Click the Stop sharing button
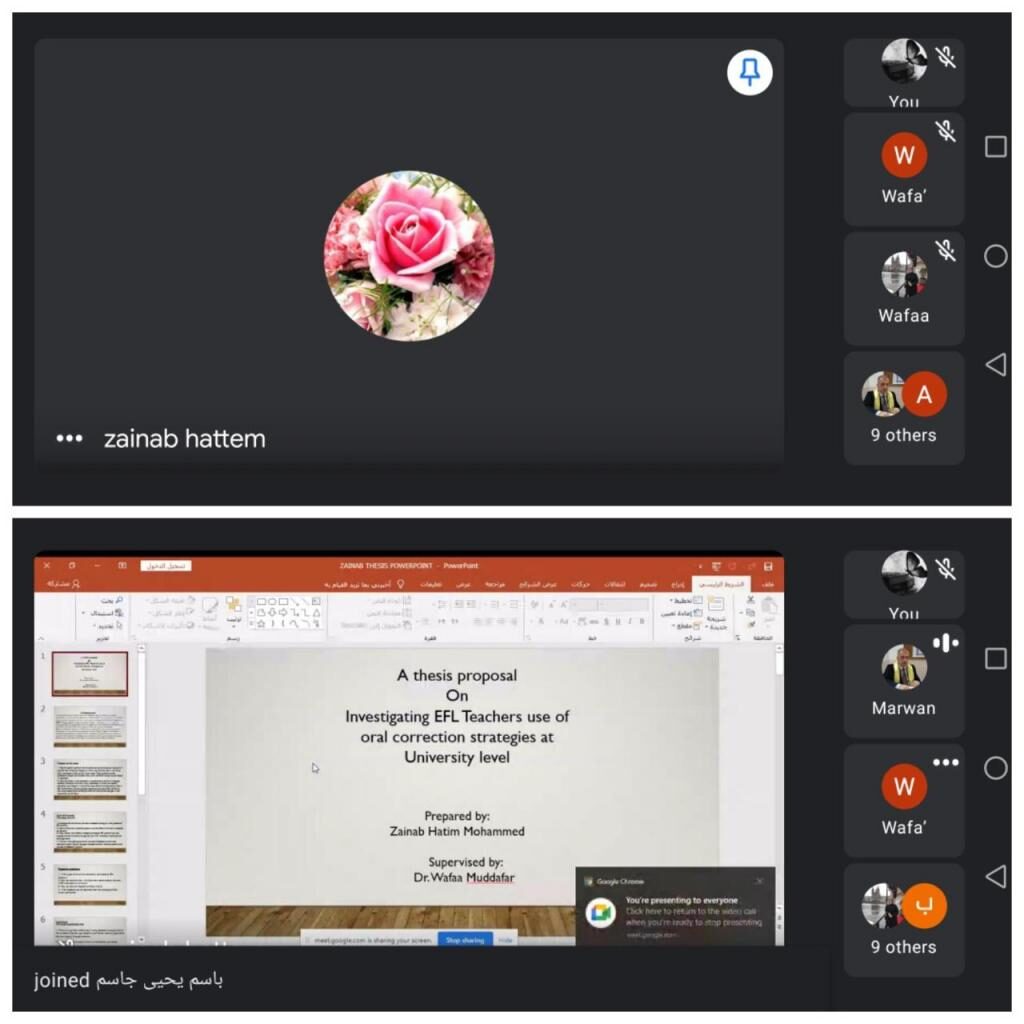Viewport: 1024px width, 1024px height. 465,940
